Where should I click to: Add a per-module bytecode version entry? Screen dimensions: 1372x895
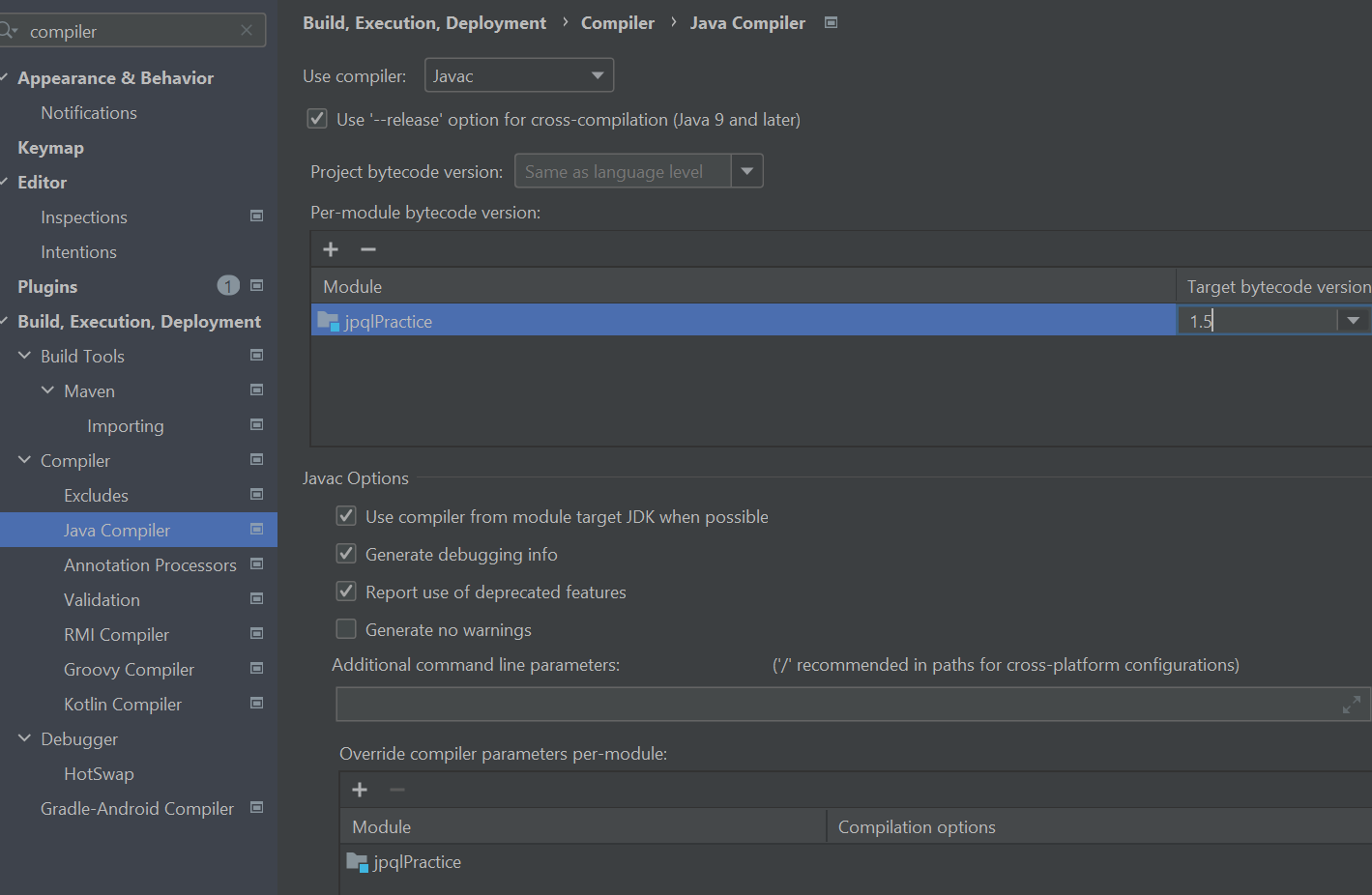[x=331, y=249]
